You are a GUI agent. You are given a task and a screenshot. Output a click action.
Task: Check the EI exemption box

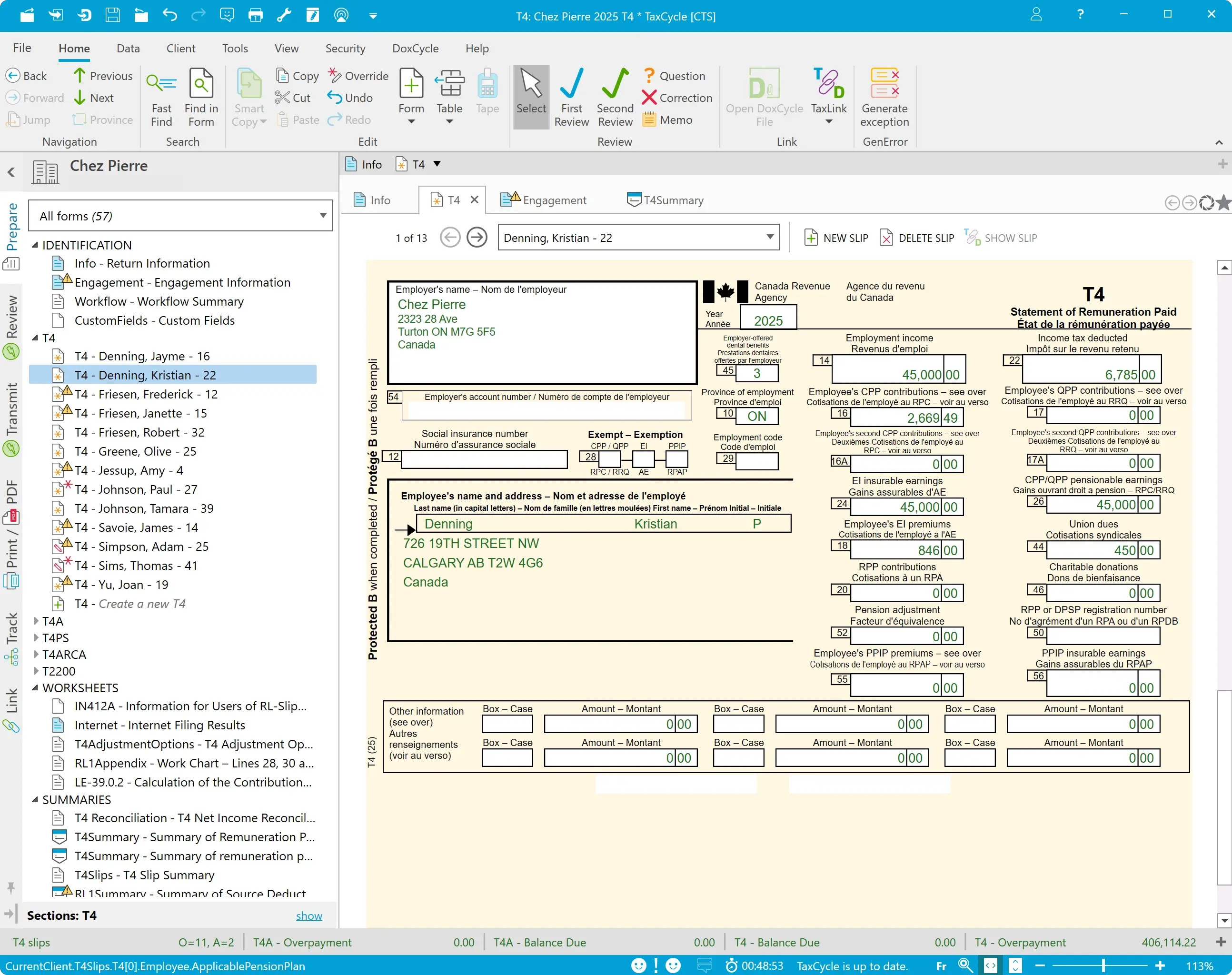coord(644,459)
